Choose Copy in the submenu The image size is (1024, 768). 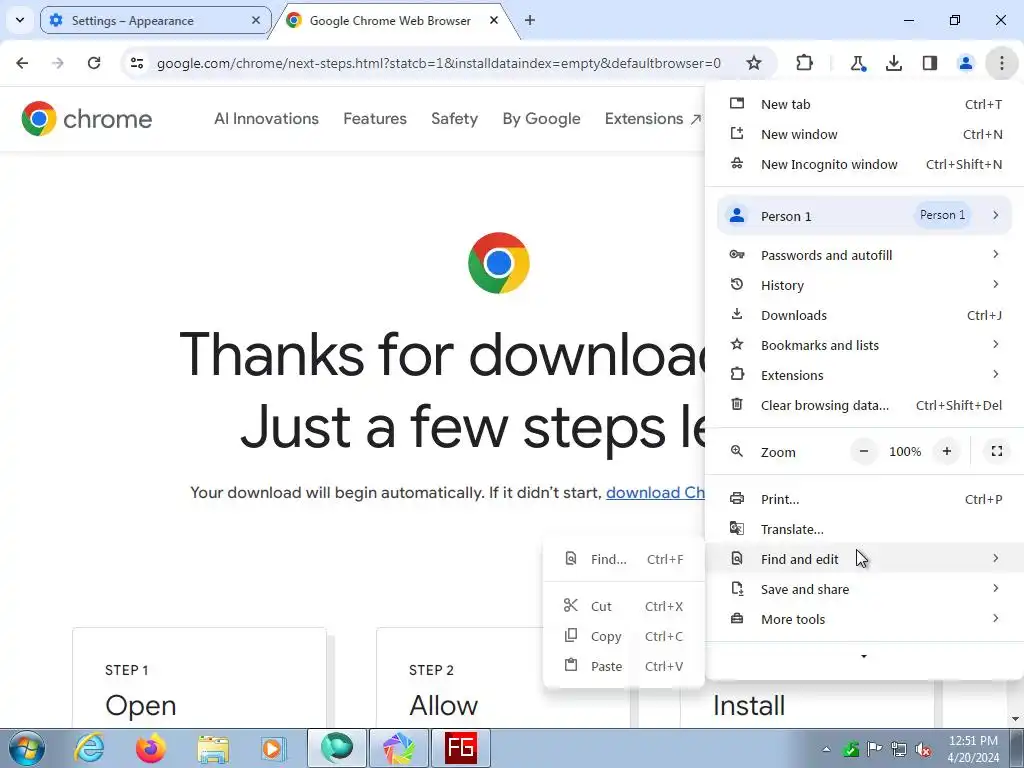tap(624, 636)
